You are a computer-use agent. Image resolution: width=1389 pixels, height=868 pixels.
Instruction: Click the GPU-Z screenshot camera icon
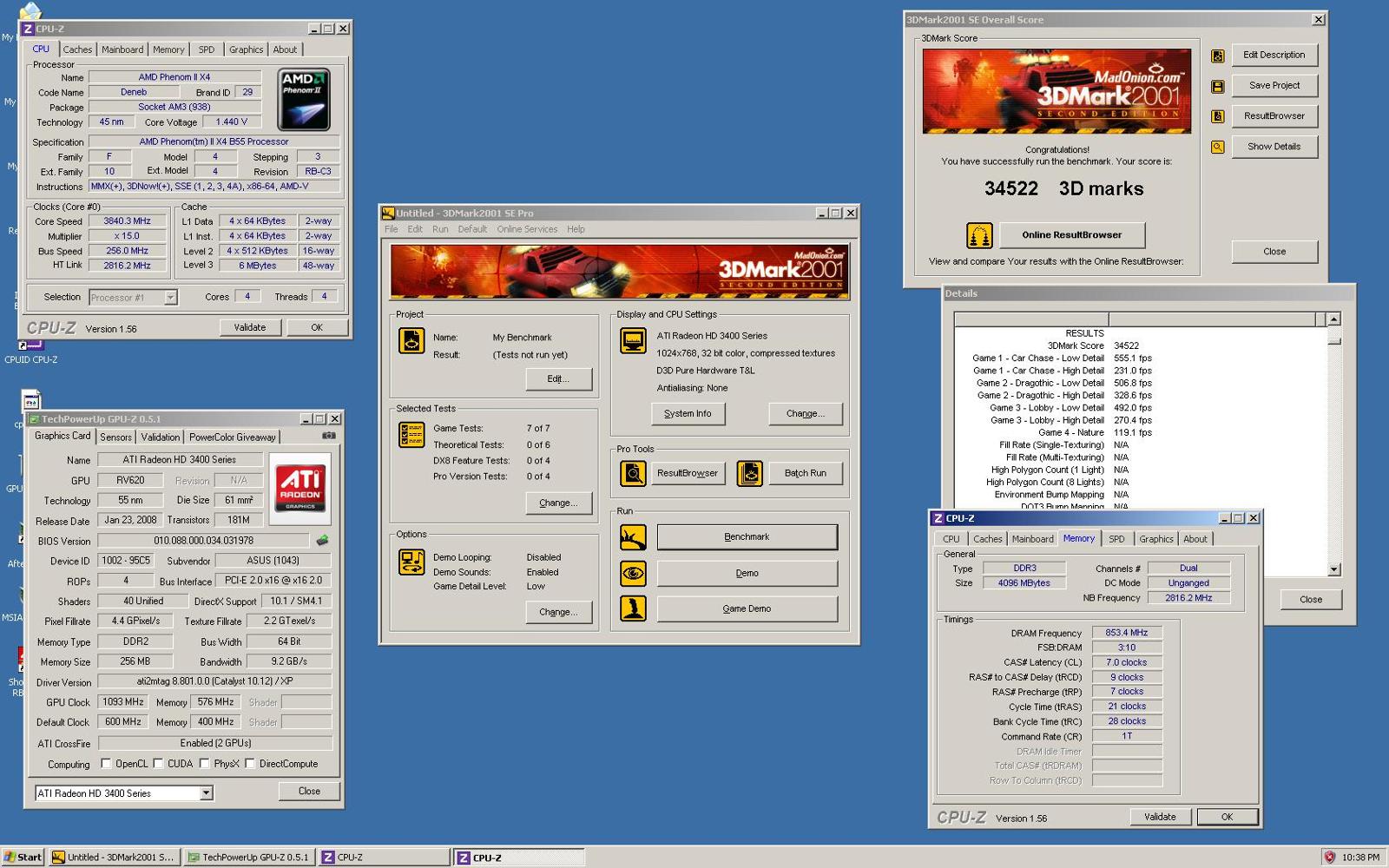(x=329, y=436)
